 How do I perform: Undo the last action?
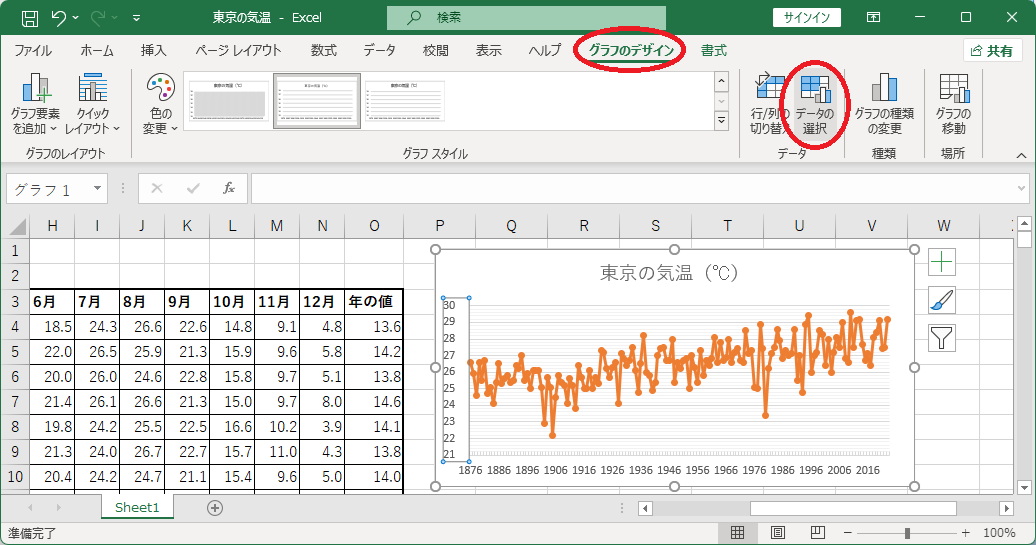[59, 18]
